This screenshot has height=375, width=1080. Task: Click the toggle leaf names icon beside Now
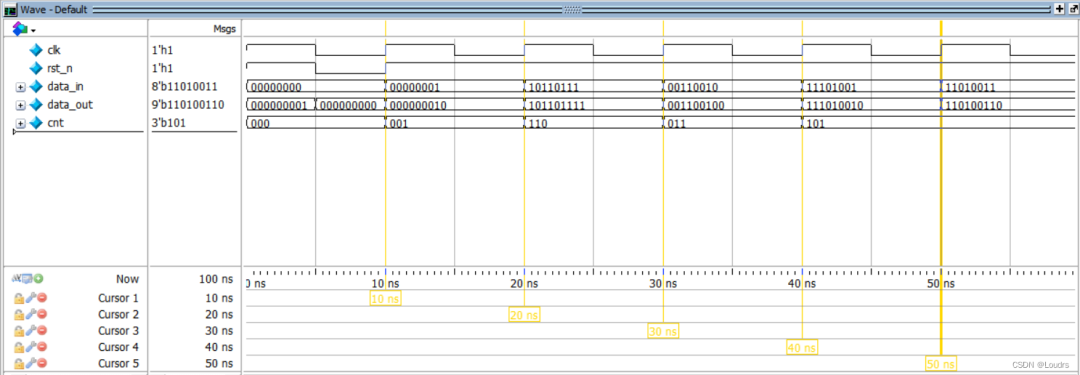[x=17, y=278]
